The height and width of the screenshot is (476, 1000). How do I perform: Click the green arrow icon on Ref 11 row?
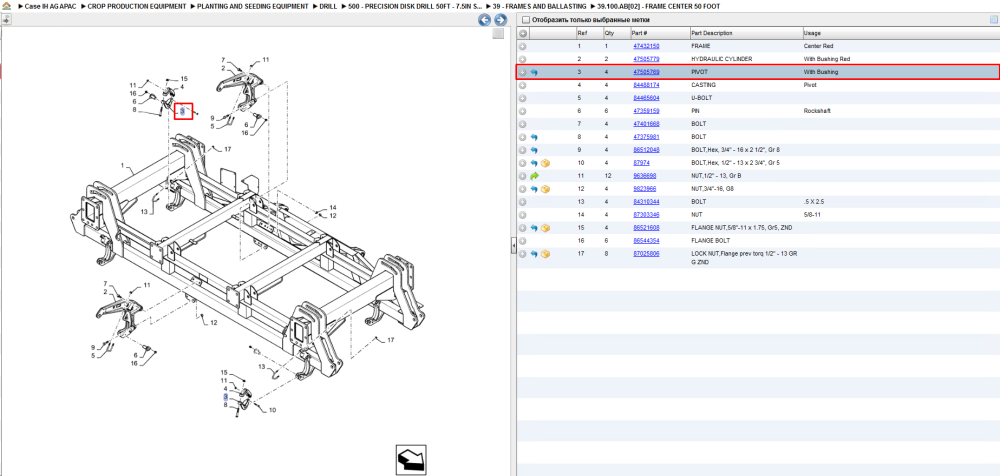(x=534, y=176)
